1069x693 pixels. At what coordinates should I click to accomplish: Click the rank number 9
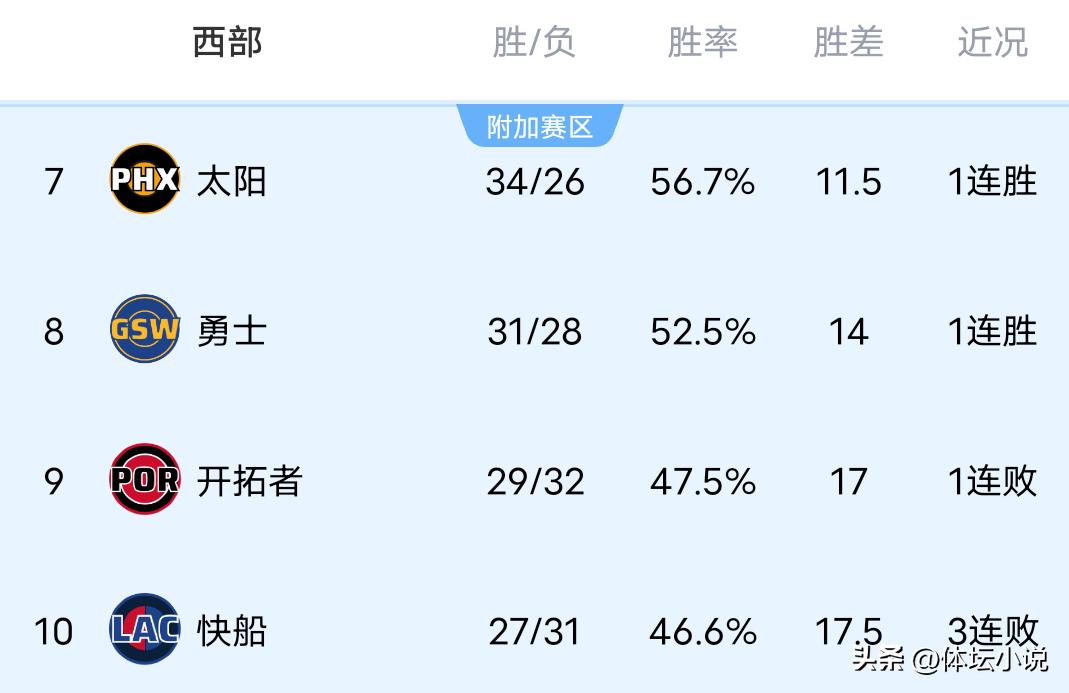coord(54,481)
